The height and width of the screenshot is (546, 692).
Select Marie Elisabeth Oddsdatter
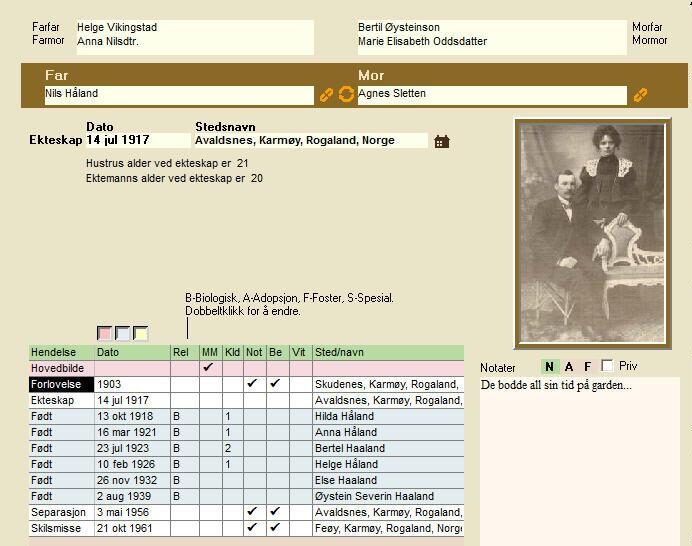coord(422,41)
